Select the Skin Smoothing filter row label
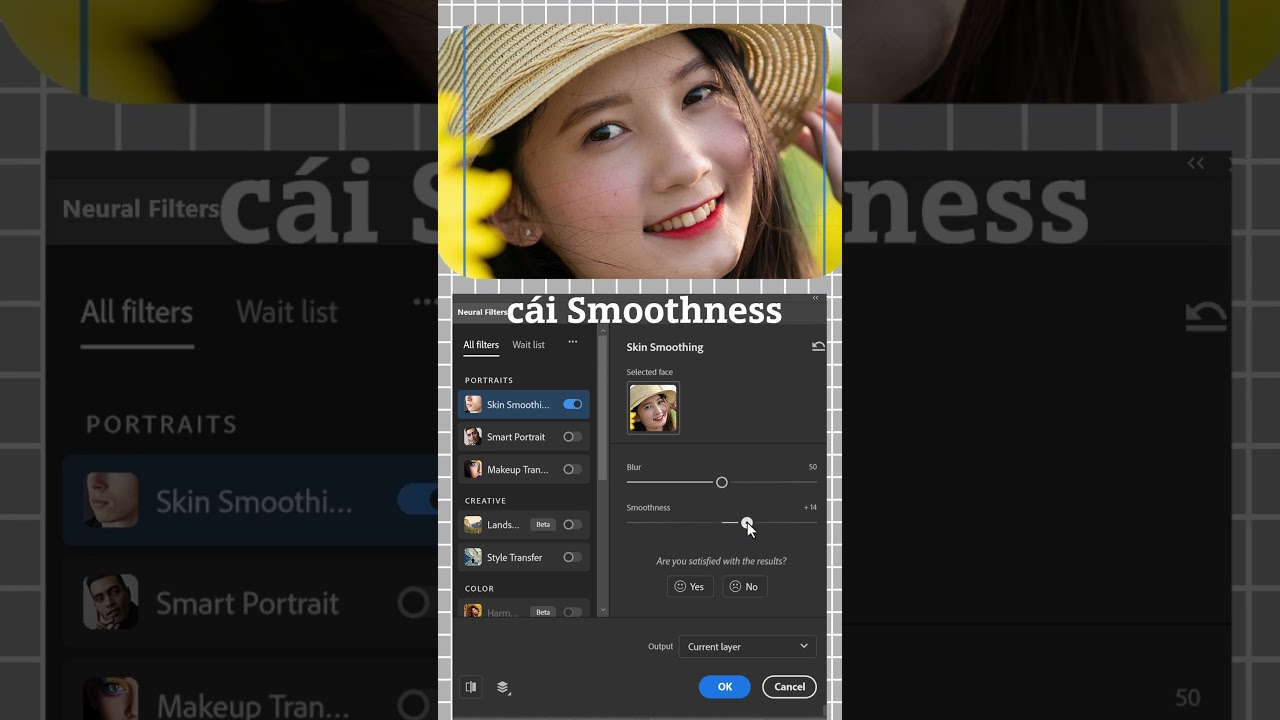Image resolution: width=1280 pixels, height=720 pixels. point(518,405)
